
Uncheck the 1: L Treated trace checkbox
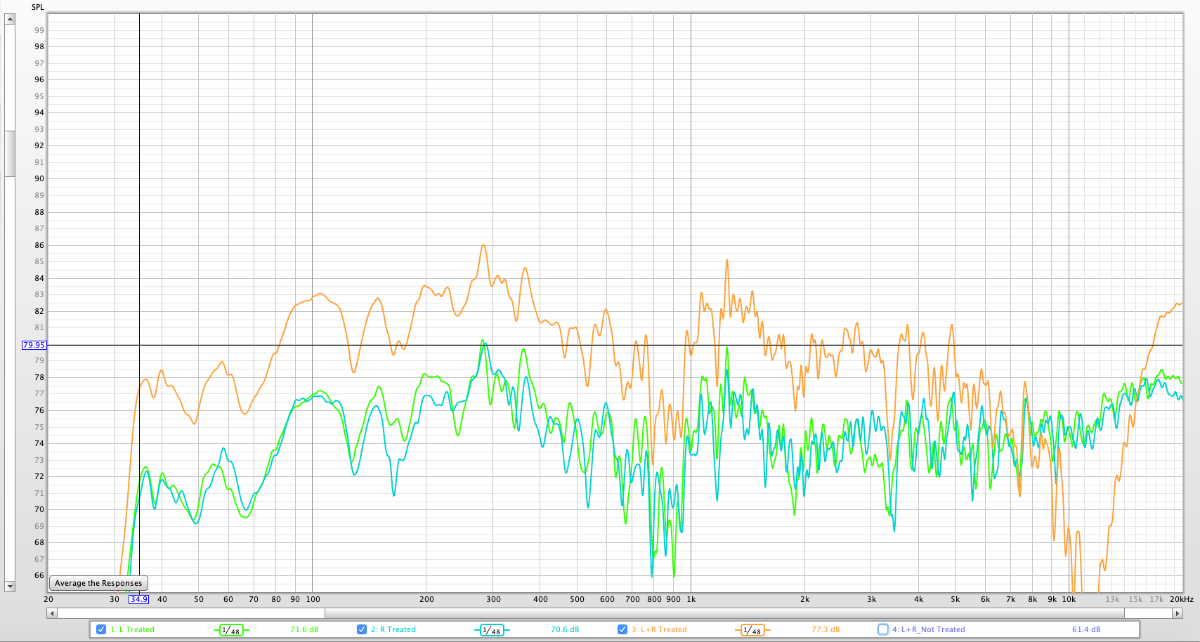(x=101, y=629)
